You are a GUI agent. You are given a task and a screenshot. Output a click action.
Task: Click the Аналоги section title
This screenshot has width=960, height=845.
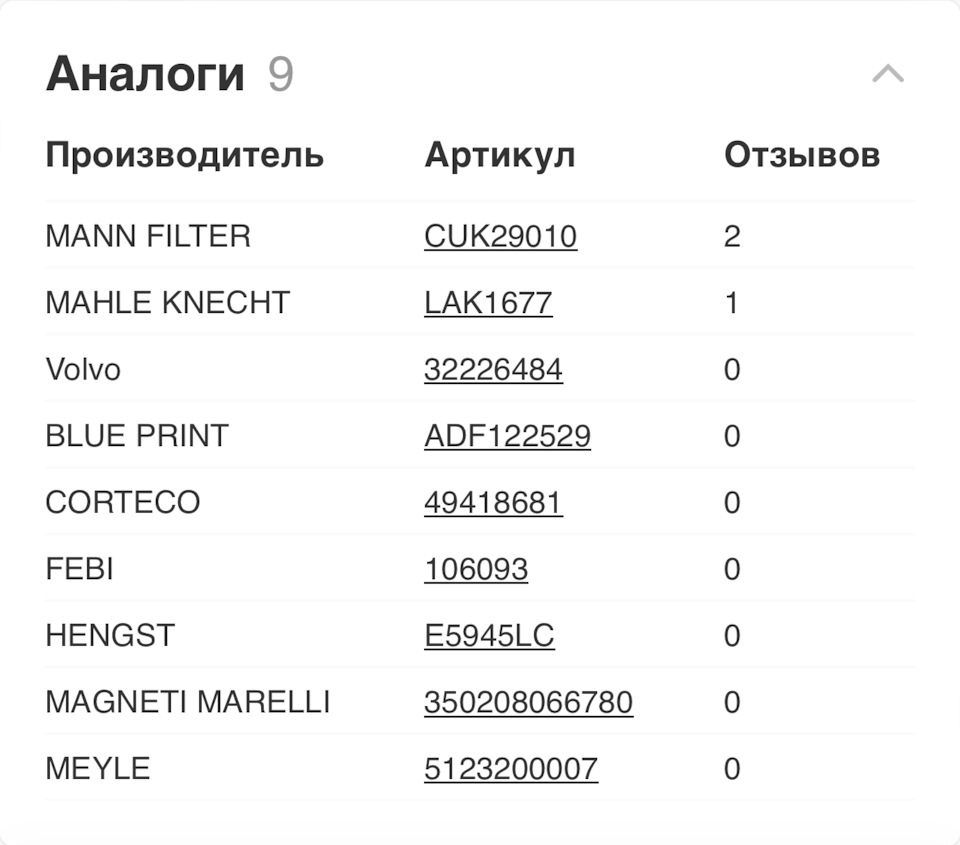coord(146,71)
